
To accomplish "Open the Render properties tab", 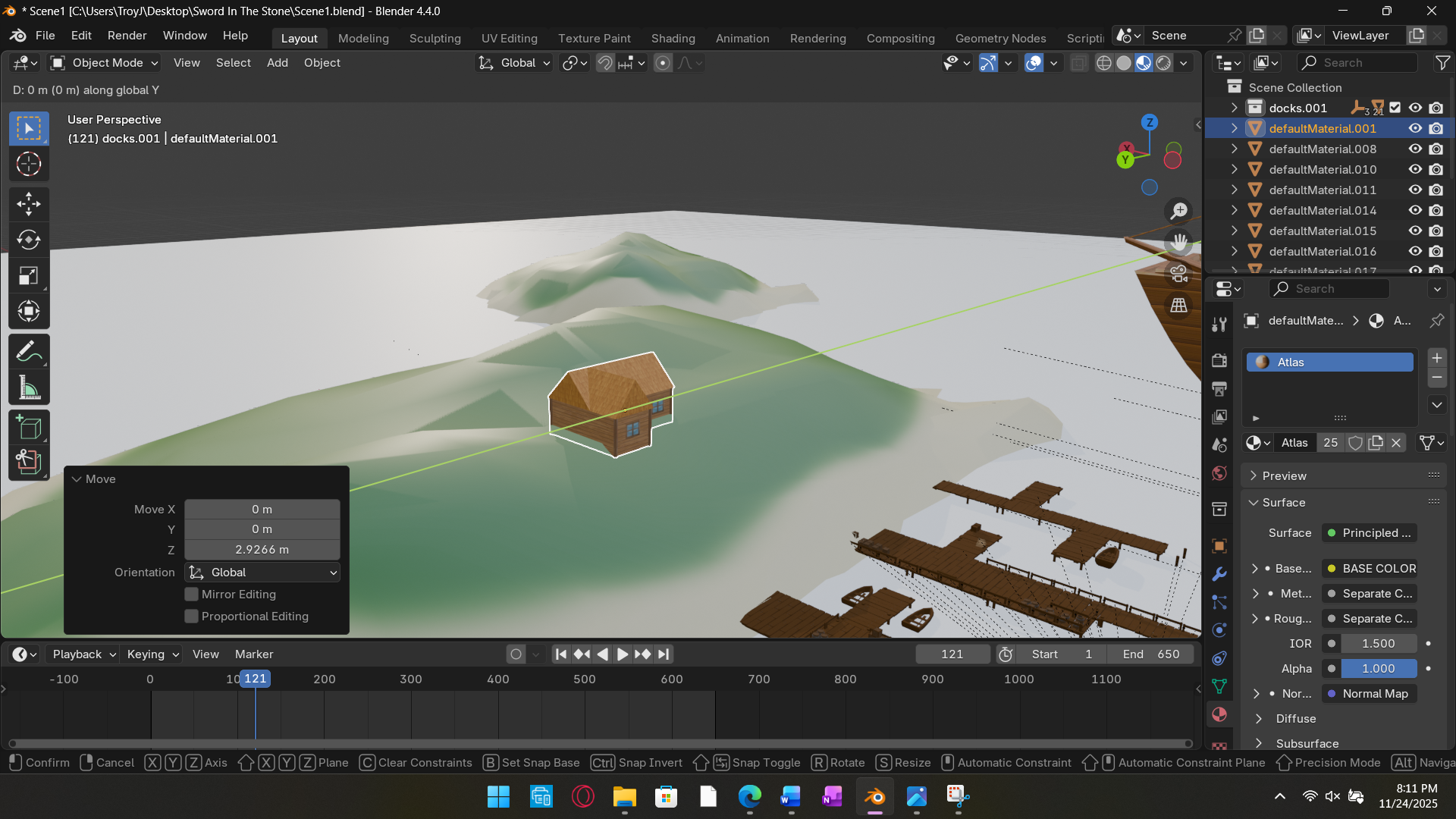I will [x=1219, y=360].
